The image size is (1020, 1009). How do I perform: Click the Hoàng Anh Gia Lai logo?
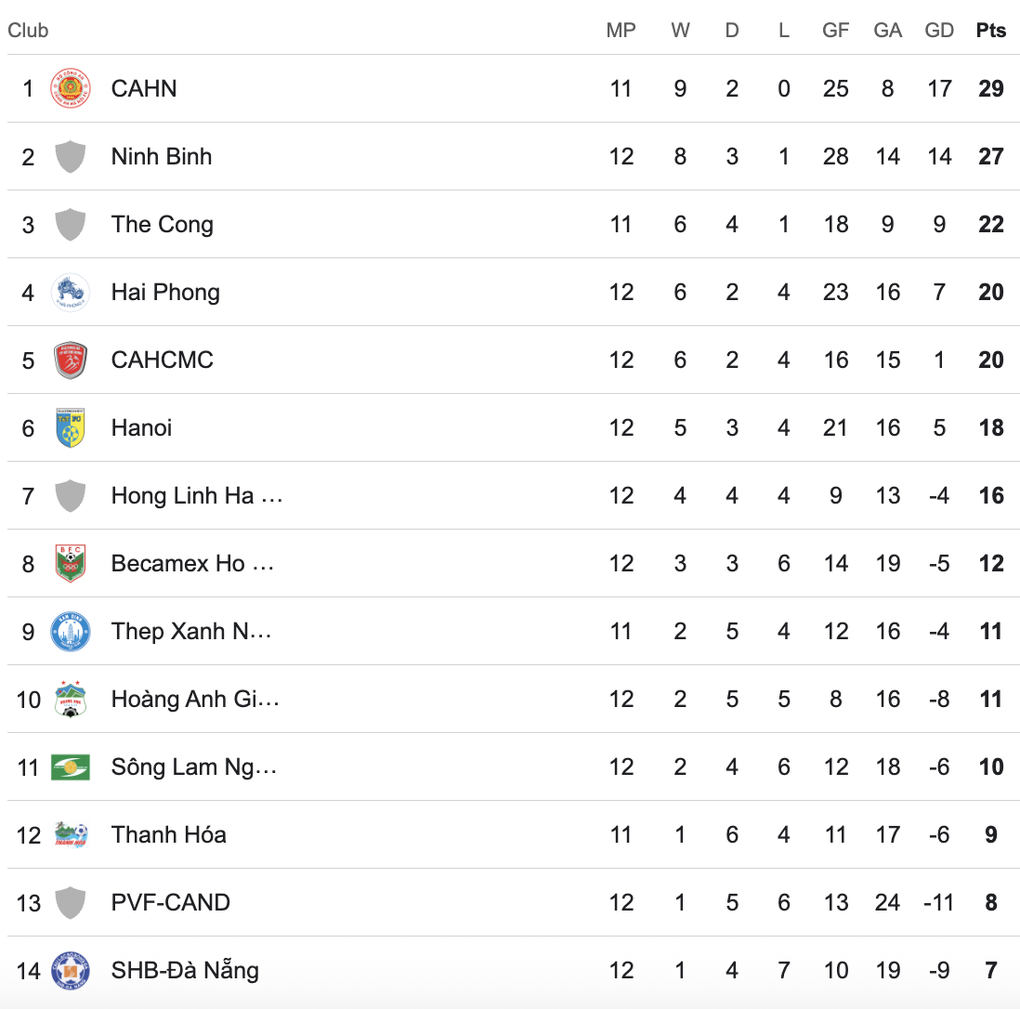click(x=70, y=699)
